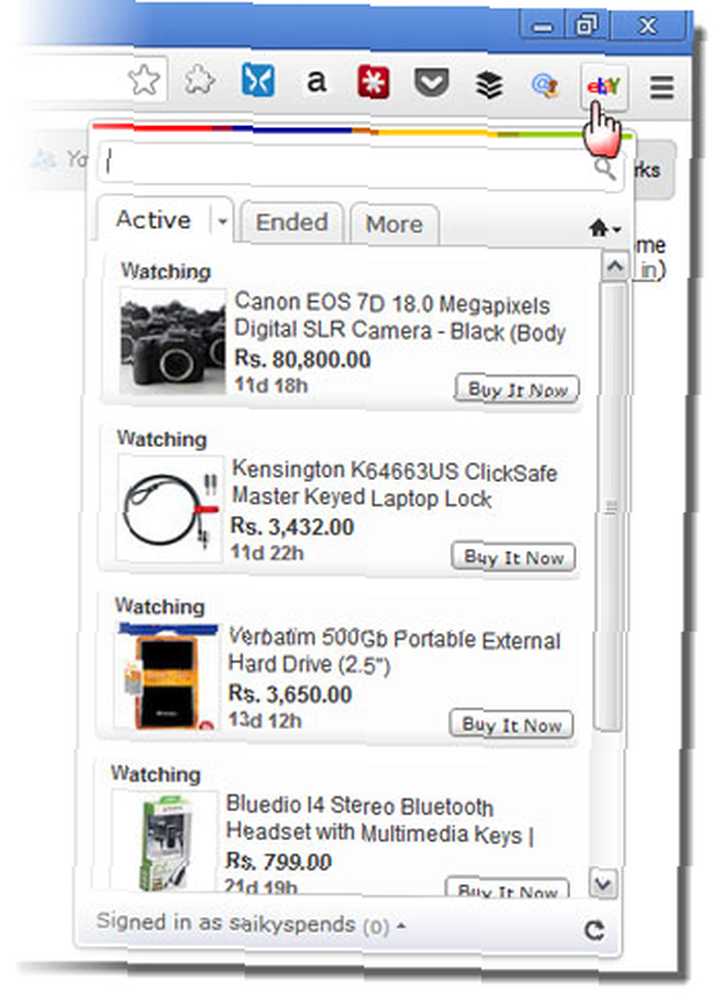Open the eBay extension icon
720x1000 pixels.
[x=604, y=85]
